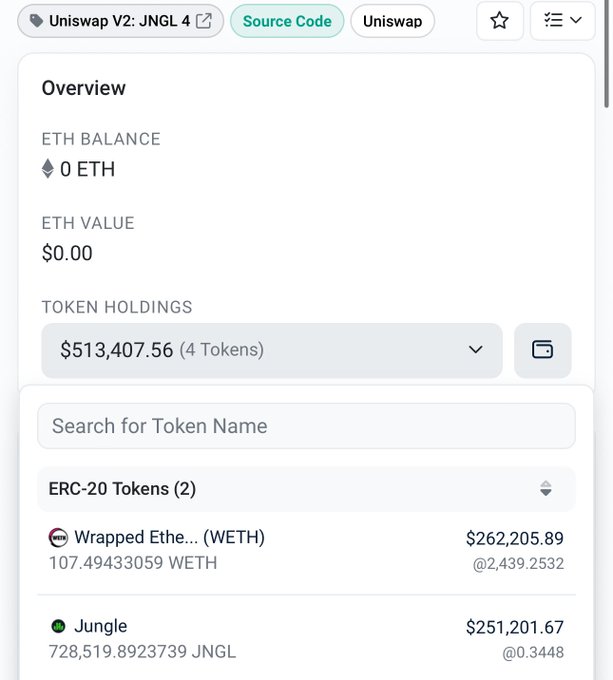This screenshot has height=680, width=613.
Task: Open the Wrapped Ether (WETH) token entry
Action: pos(306,550)
